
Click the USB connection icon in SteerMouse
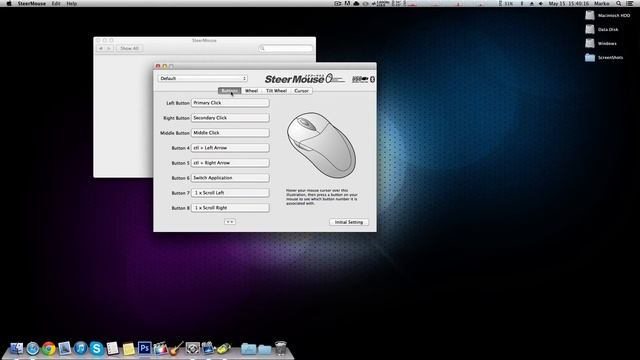[x=360, y=79]
